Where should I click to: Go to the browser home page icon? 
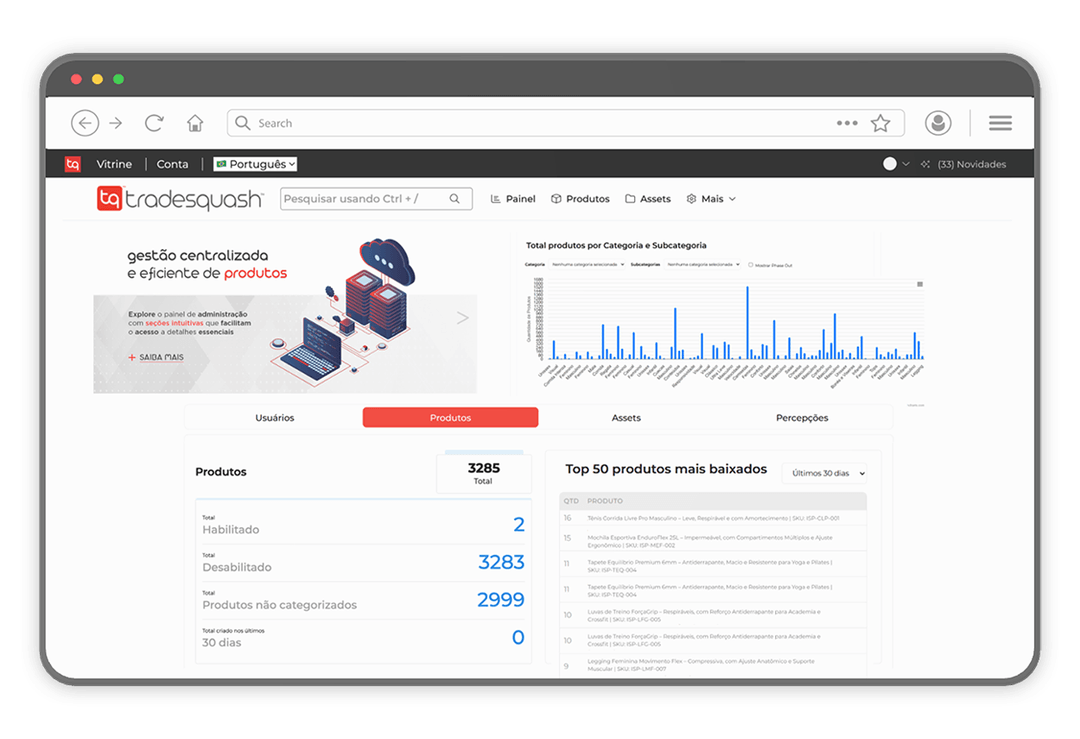(x=195, y=123)
